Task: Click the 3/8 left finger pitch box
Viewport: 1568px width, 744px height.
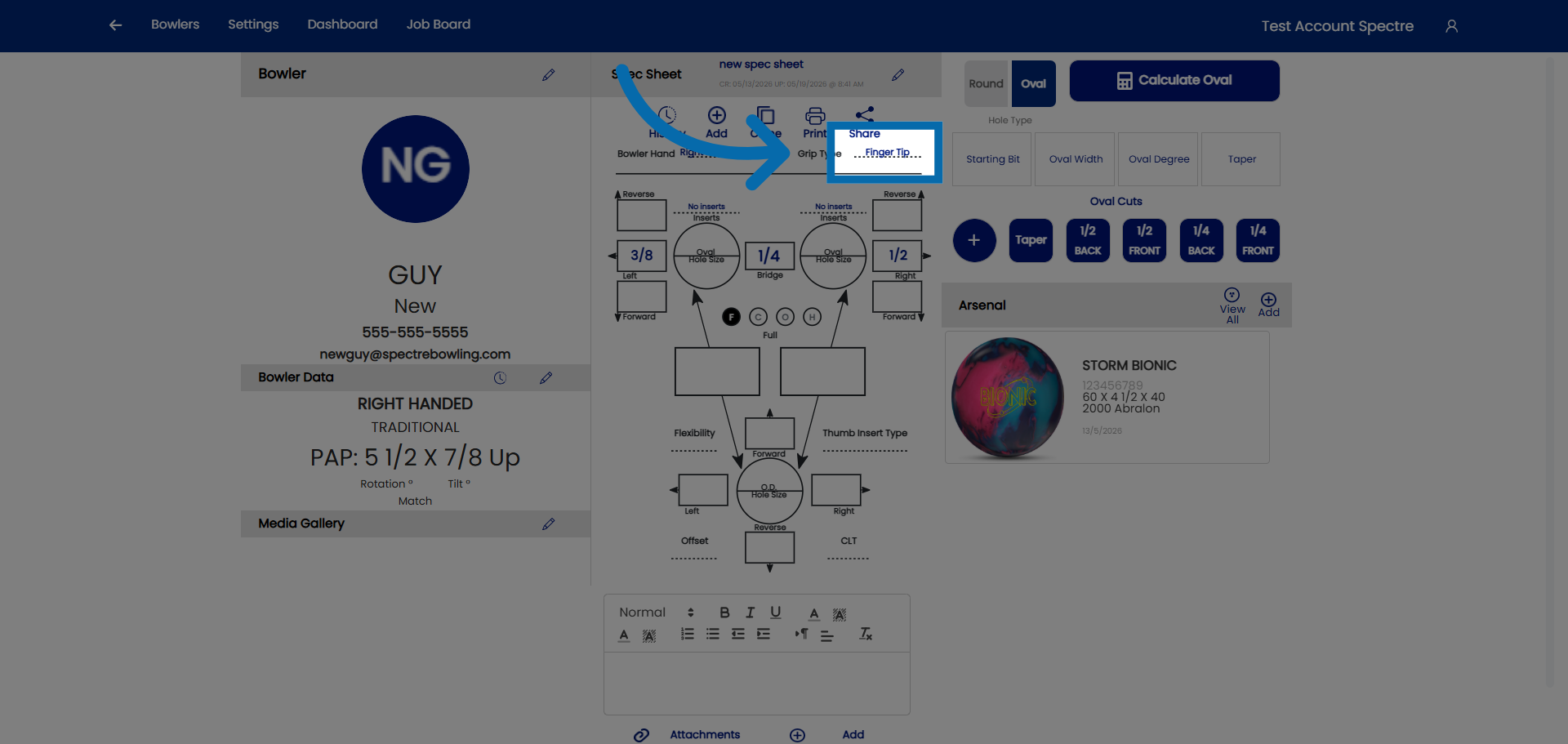Action: click(642, 256)
